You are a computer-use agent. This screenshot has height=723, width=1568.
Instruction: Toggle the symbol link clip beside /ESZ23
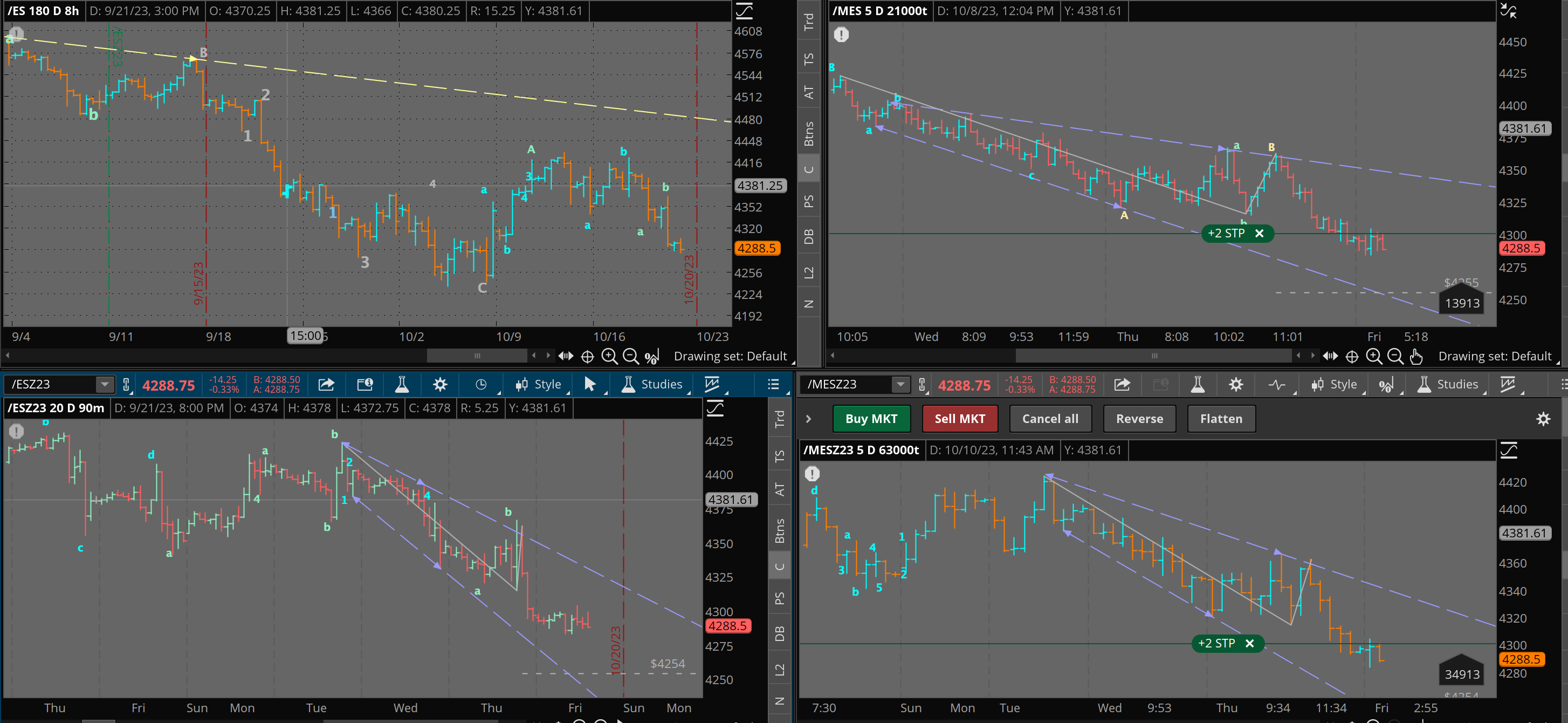click(126, 384)
